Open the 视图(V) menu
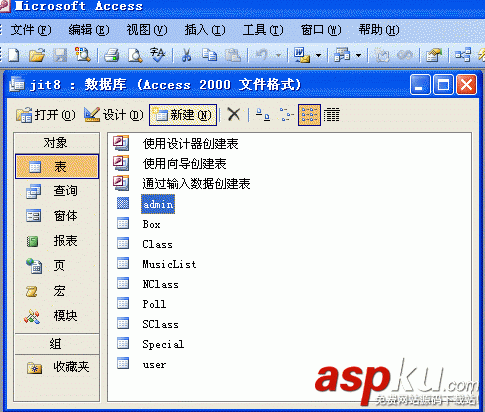The image size is (485, 412). 147,30
